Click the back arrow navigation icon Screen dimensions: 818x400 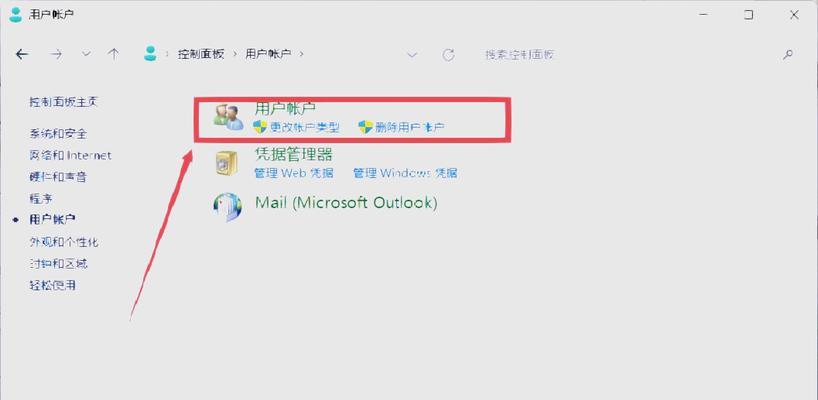click(x=21, y=54)
